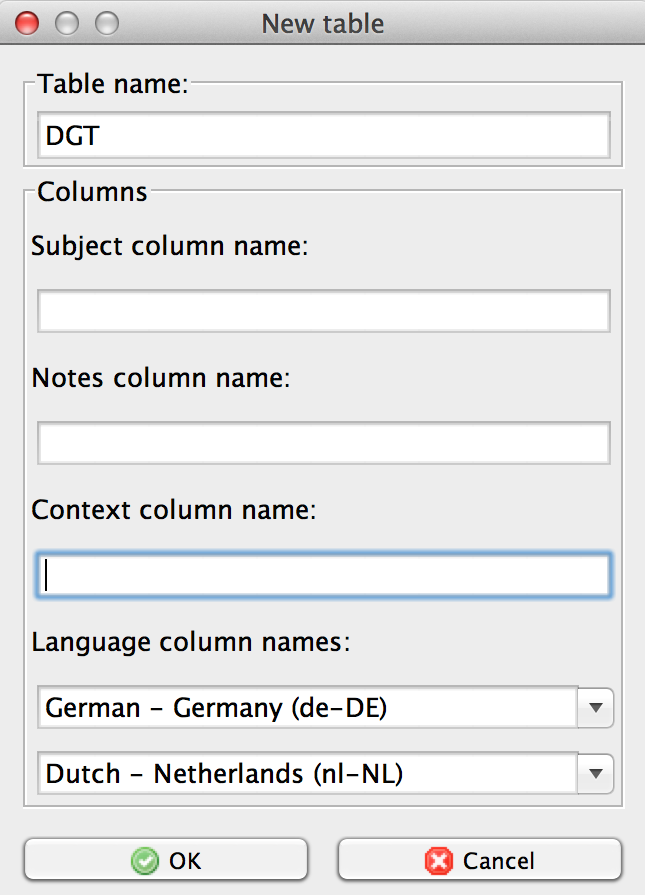645x895 pixels.
Task: Click the green checkmark icon on OK
Action: (146, 860)
